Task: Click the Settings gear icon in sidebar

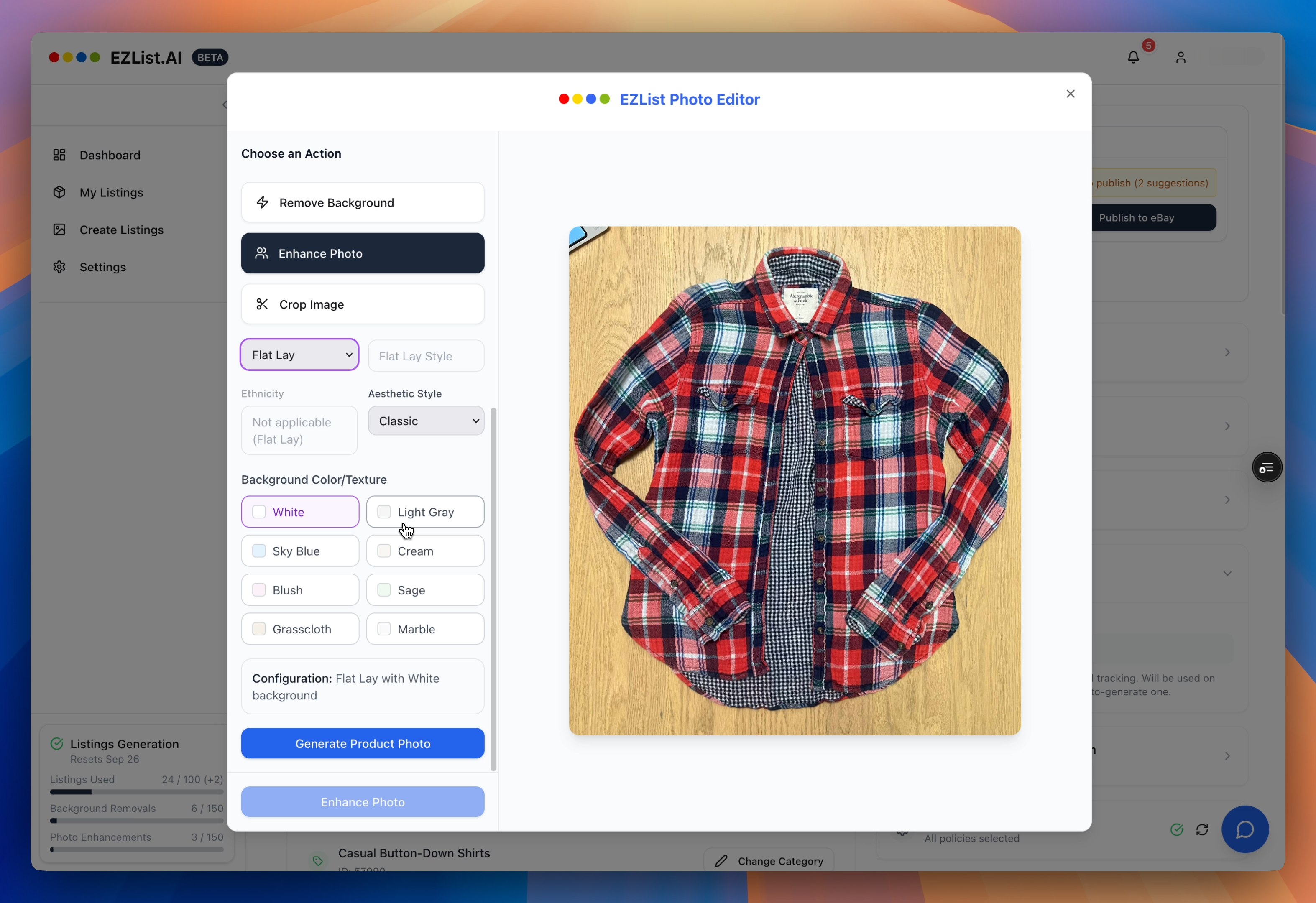Action: 59,267
